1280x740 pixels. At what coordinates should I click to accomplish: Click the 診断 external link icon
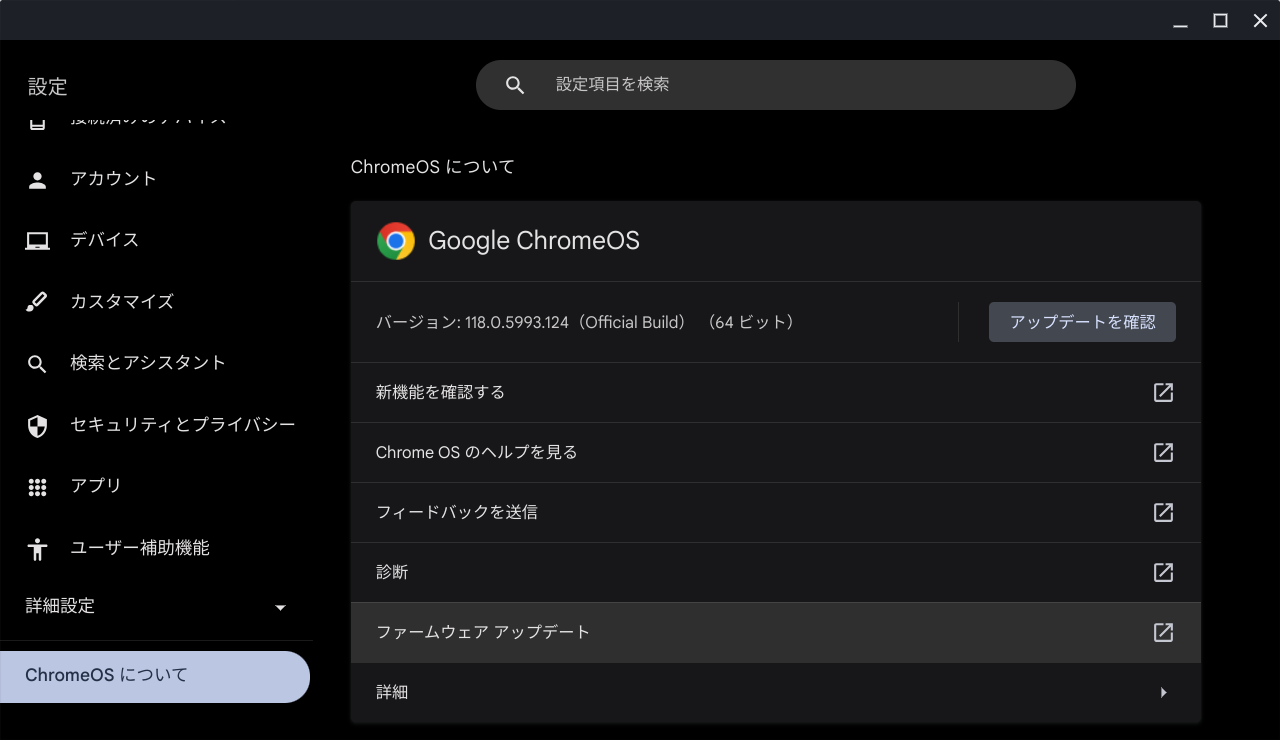point(1163,572)
